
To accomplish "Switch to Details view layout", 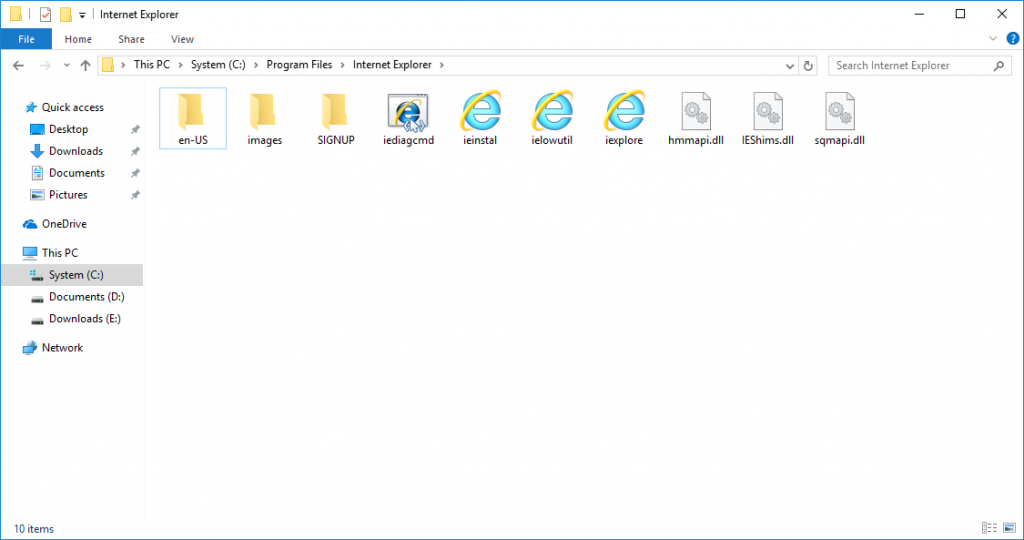I will [x=989, y=528].
